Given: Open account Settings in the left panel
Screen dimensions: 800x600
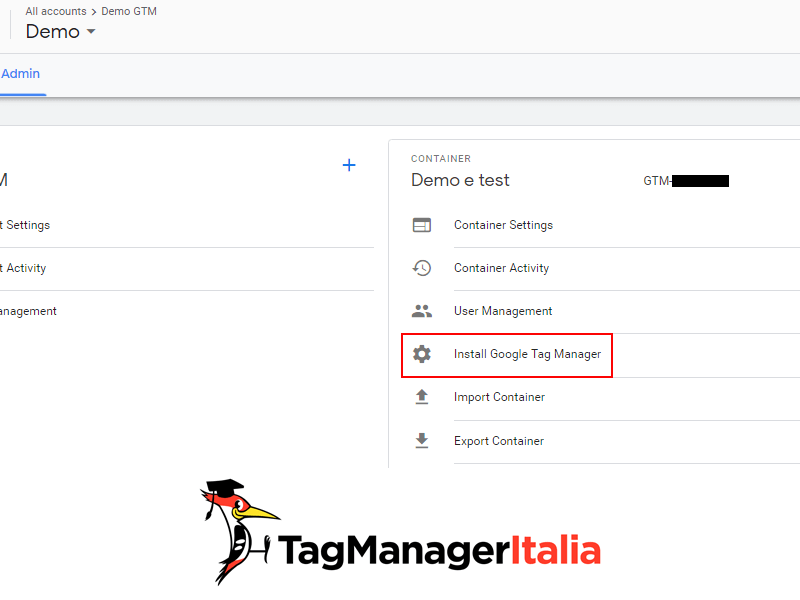Looking at the screenshot, I should 25,225.
